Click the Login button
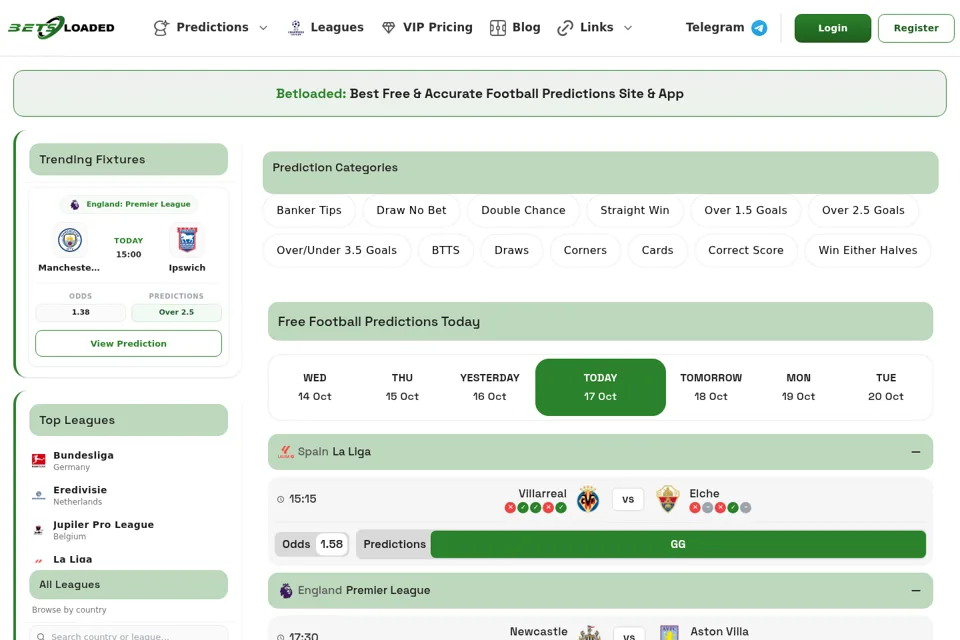This screenshot has width=960, height=640. (x=833, y=28)
